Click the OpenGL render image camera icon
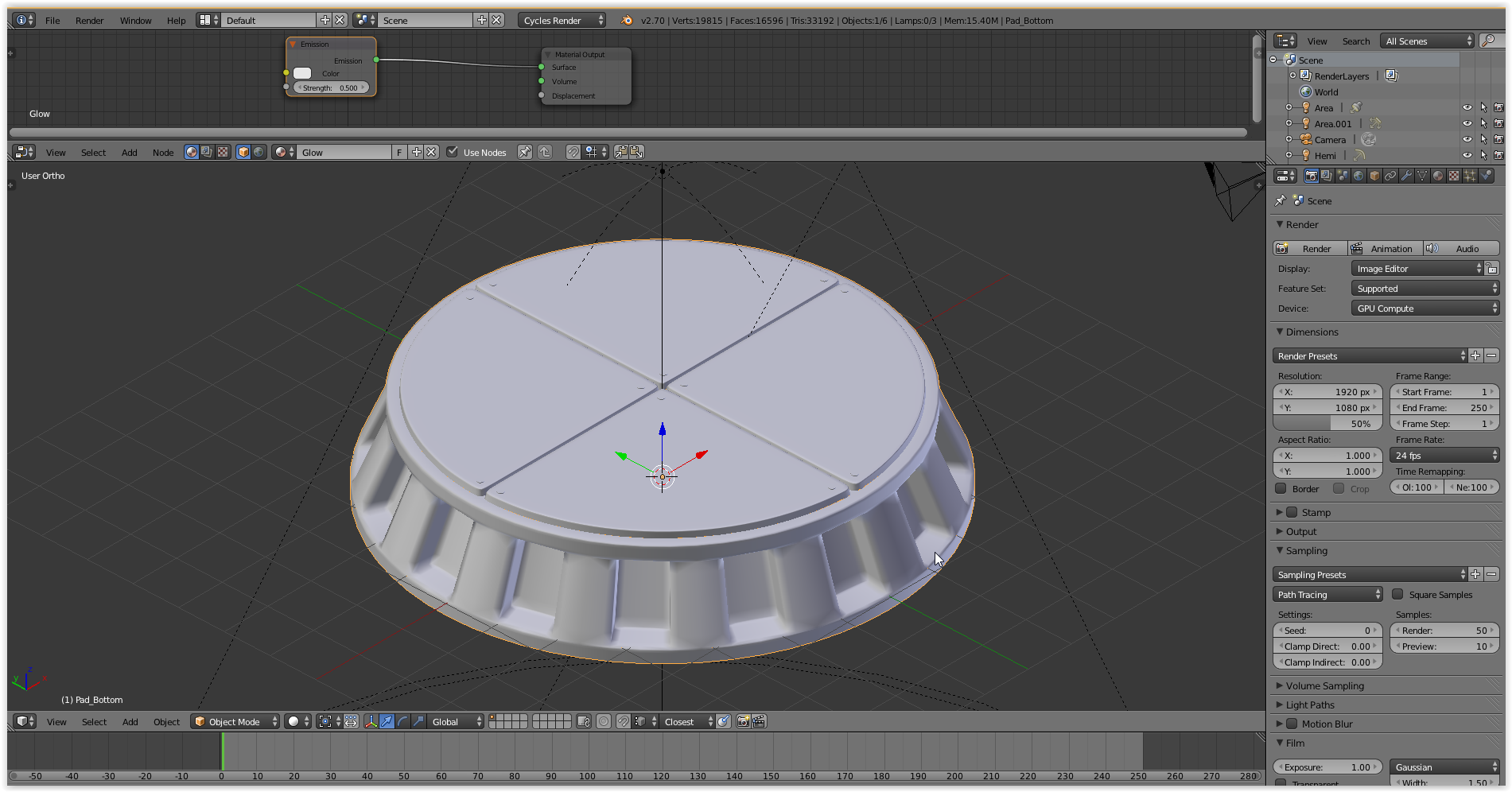Screen dimensions: 1512x792 point(743,721)
